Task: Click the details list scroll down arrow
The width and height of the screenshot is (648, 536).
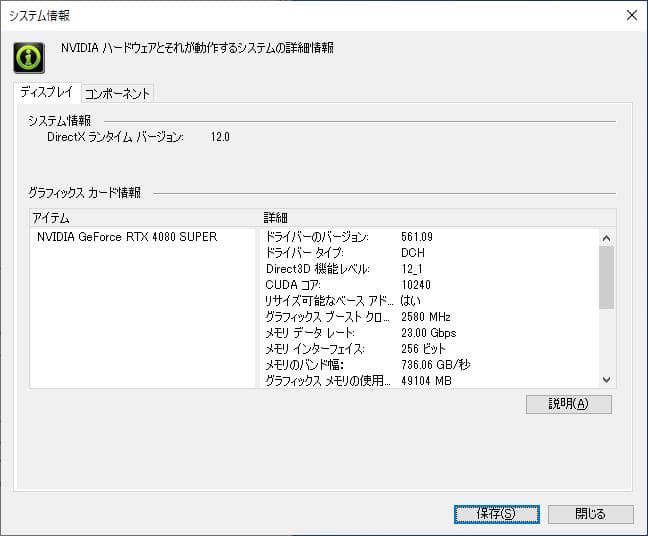Action: [x=606, y=379]
